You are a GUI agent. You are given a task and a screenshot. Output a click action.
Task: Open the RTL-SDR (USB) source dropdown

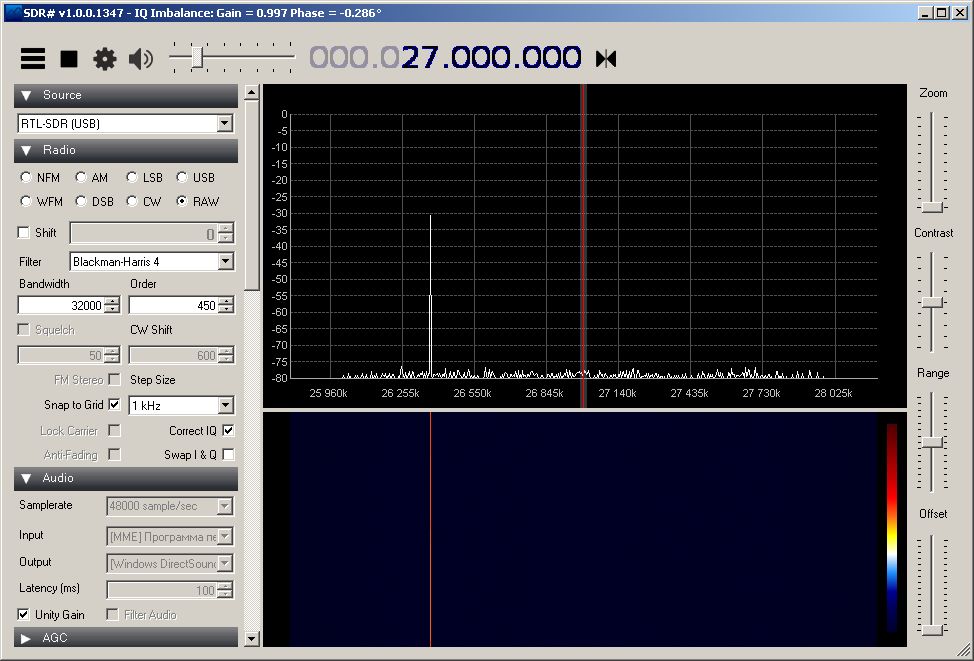[x=225, y=124]
